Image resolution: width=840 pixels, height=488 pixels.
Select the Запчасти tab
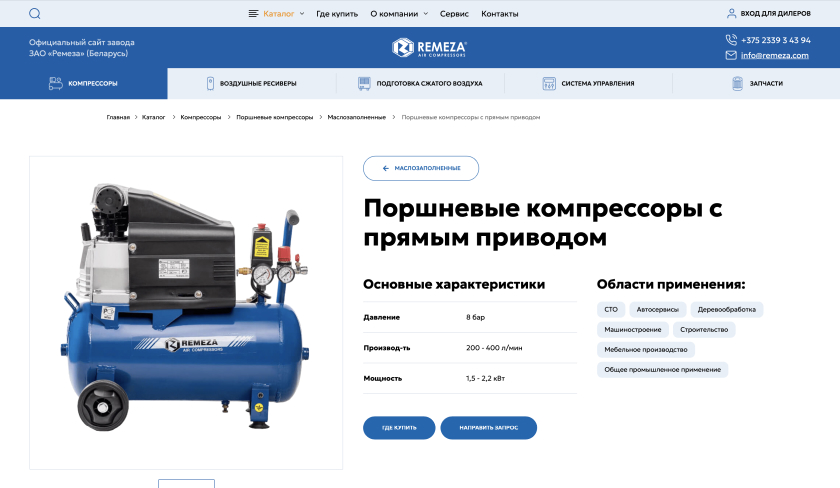click(x=756, y=83)
